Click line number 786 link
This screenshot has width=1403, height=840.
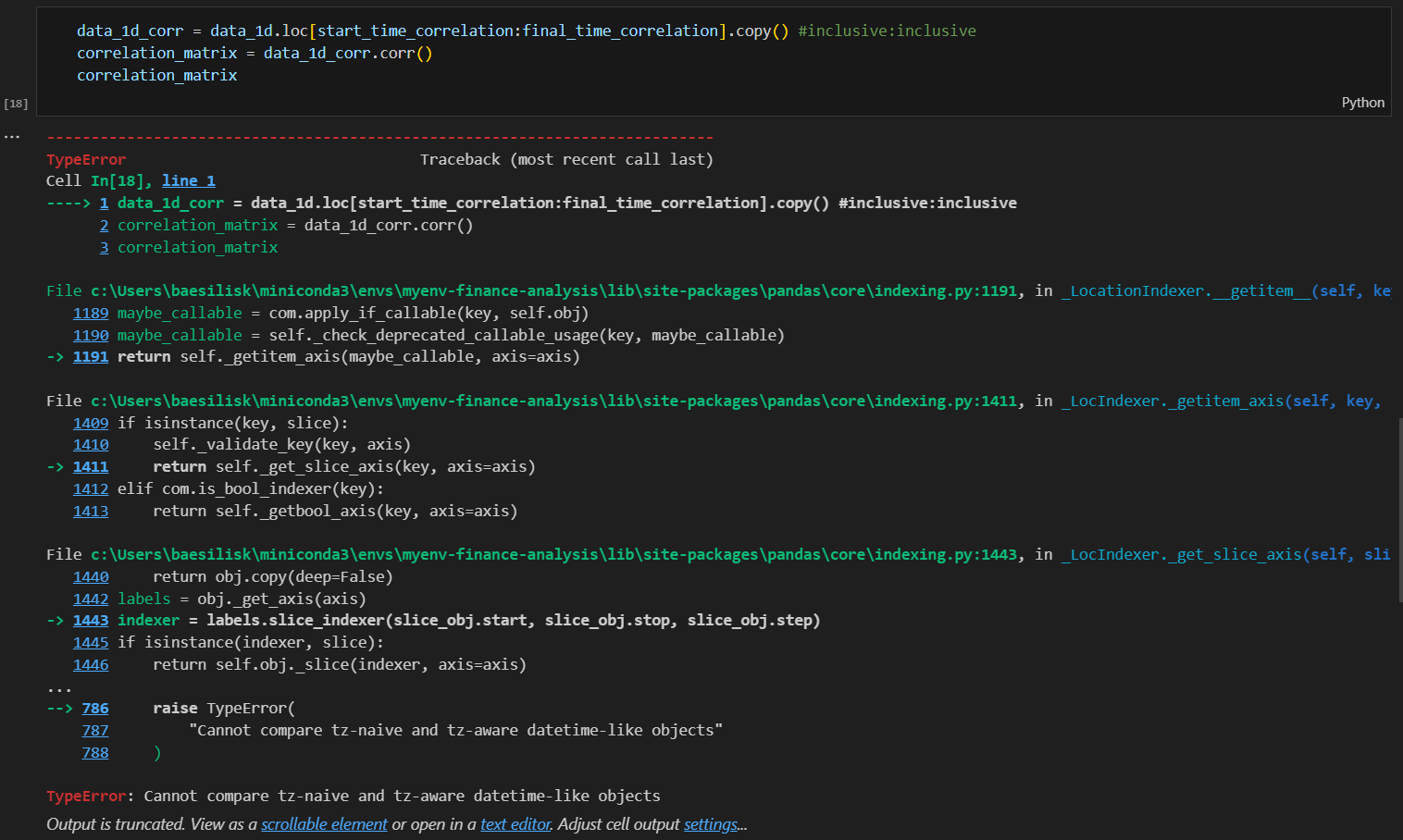point(95,709)
